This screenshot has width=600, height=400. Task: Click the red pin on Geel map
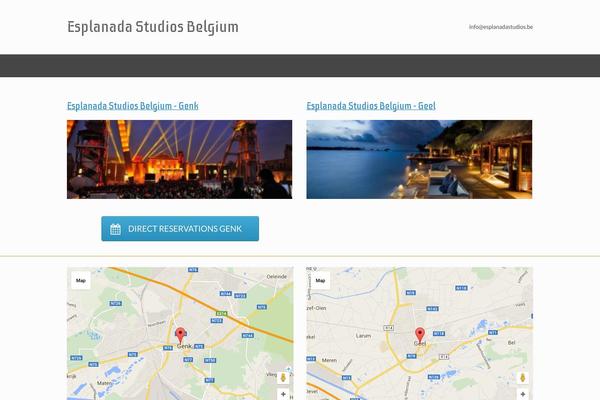420,335
